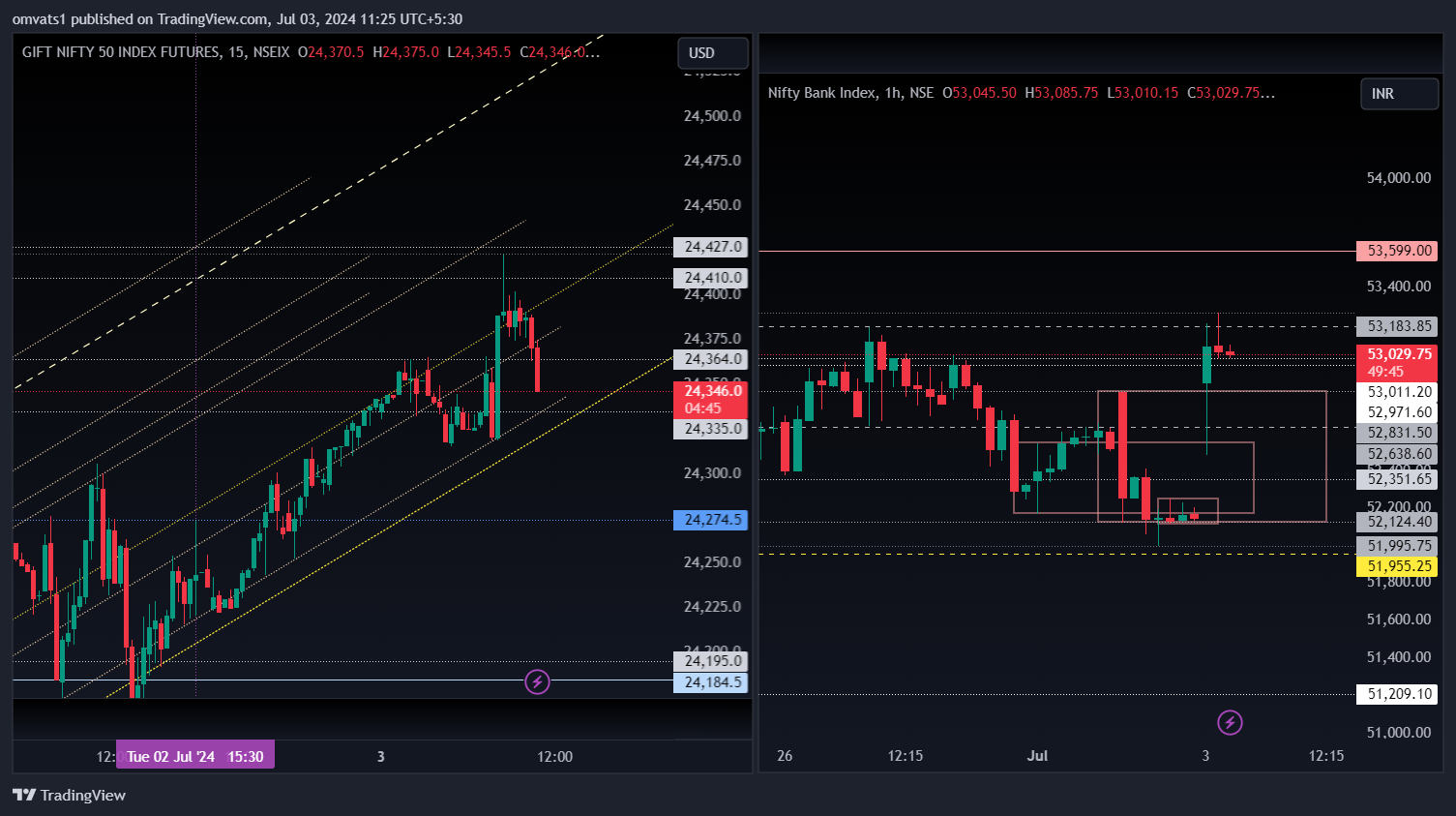This screenshot has height=816, width=1456.
Task: Click the red 53,029.75 current price label
Action: point(1397,363)
